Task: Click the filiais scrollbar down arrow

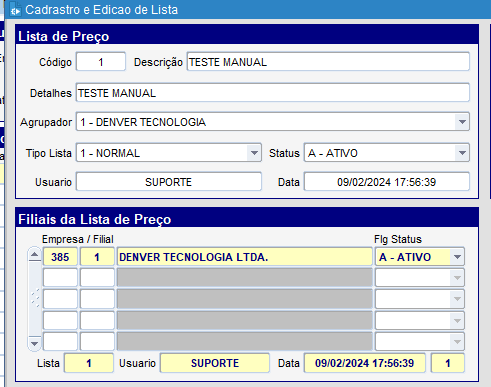Action: tap(34, 343)
